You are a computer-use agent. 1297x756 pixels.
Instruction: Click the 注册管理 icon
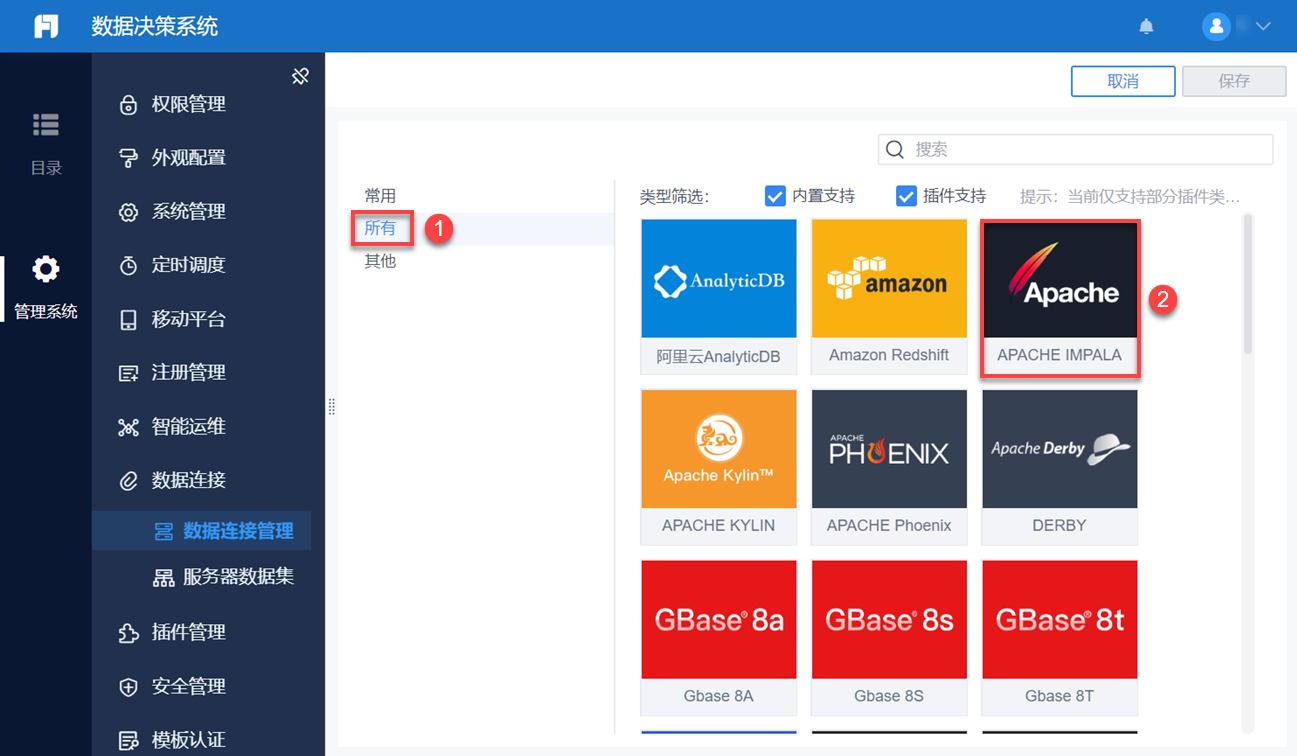(128, 373)
